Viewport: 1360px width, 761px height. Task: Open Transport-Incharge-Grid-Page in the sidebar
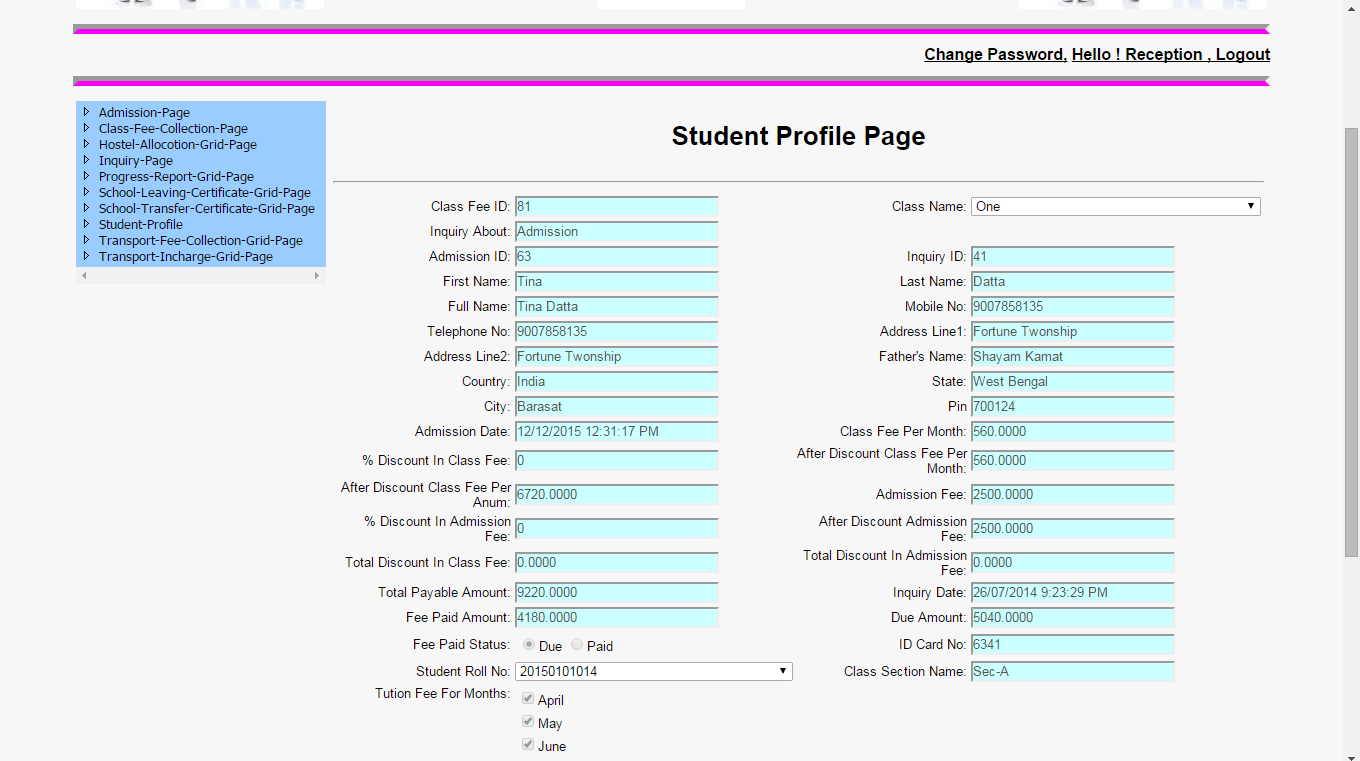tap(186, 257)
